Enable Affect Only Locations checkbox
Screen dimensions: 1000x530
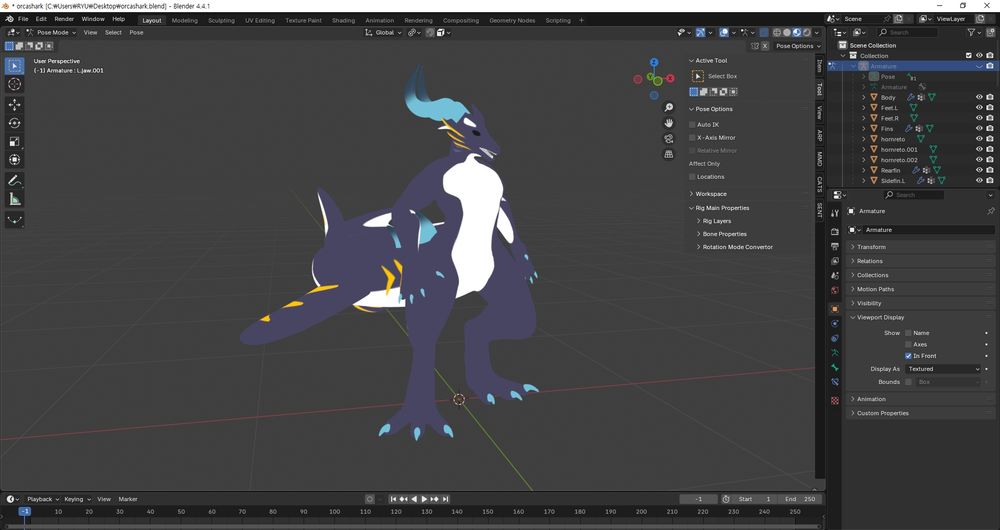(692, 177)
